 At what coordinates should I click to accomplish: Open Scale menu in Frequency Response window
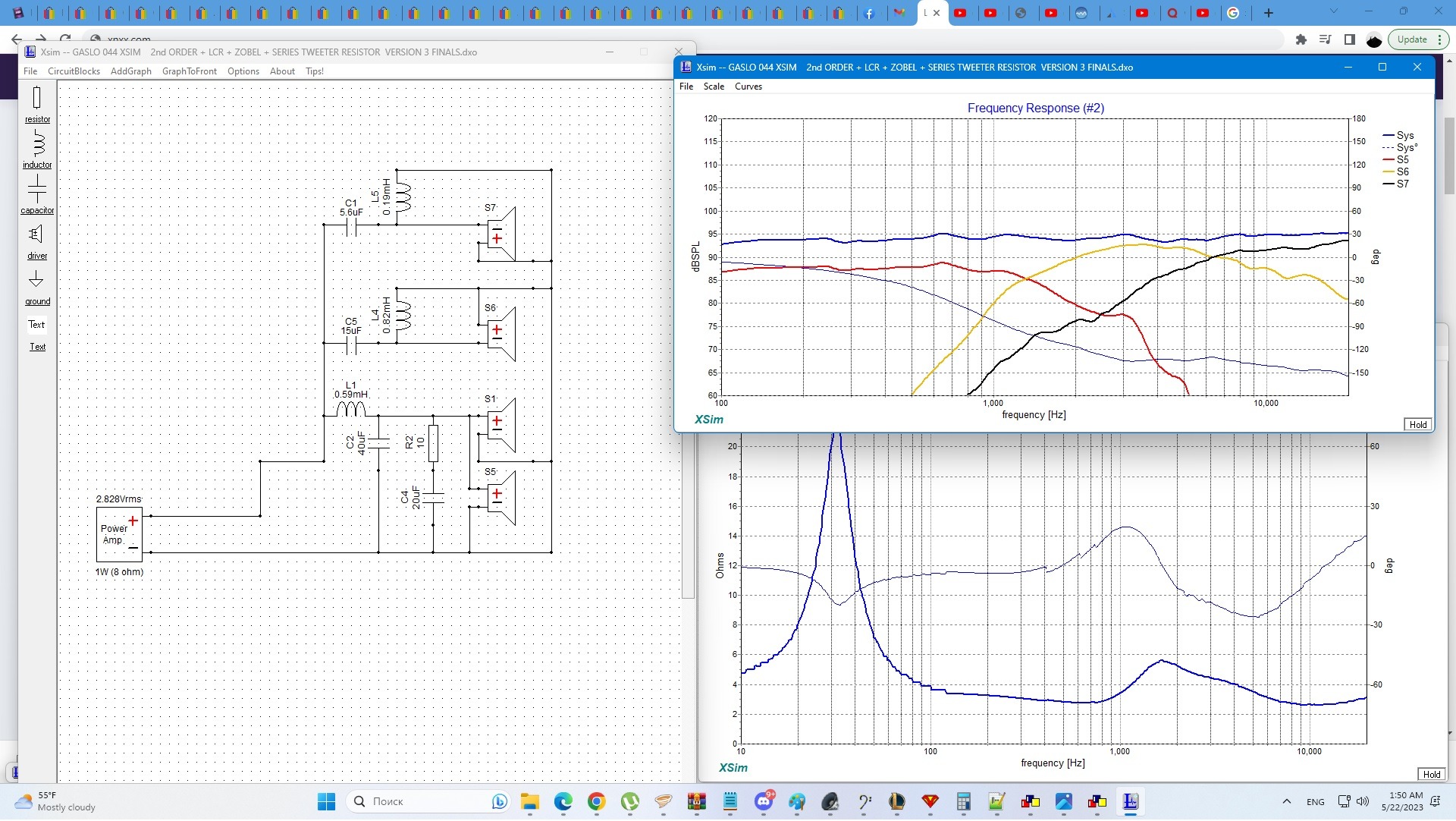click(x=714, y=87)
